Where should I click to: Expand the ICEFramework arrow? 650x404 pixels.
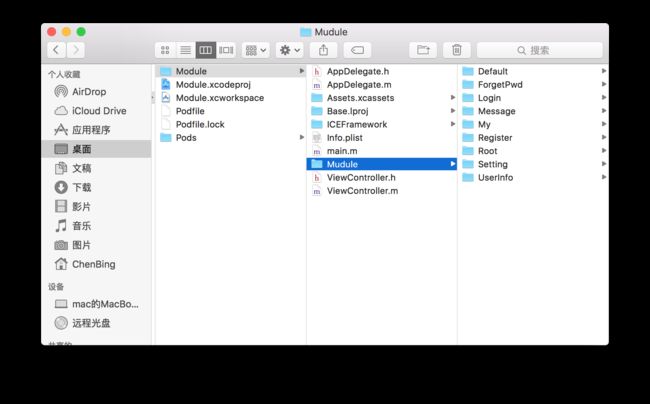[453, 124]
